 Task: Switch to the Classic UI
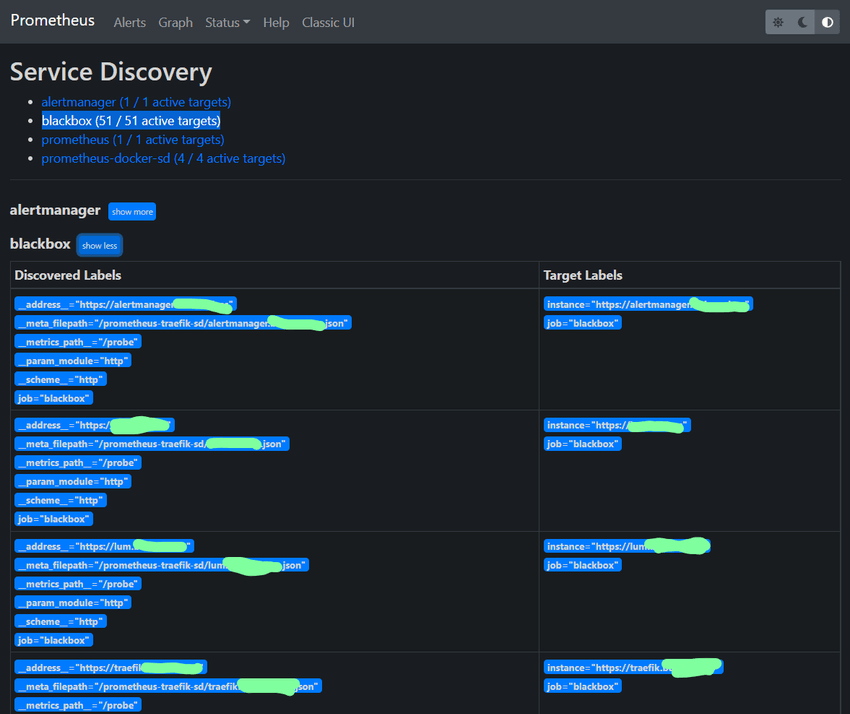tap(328, 22)
